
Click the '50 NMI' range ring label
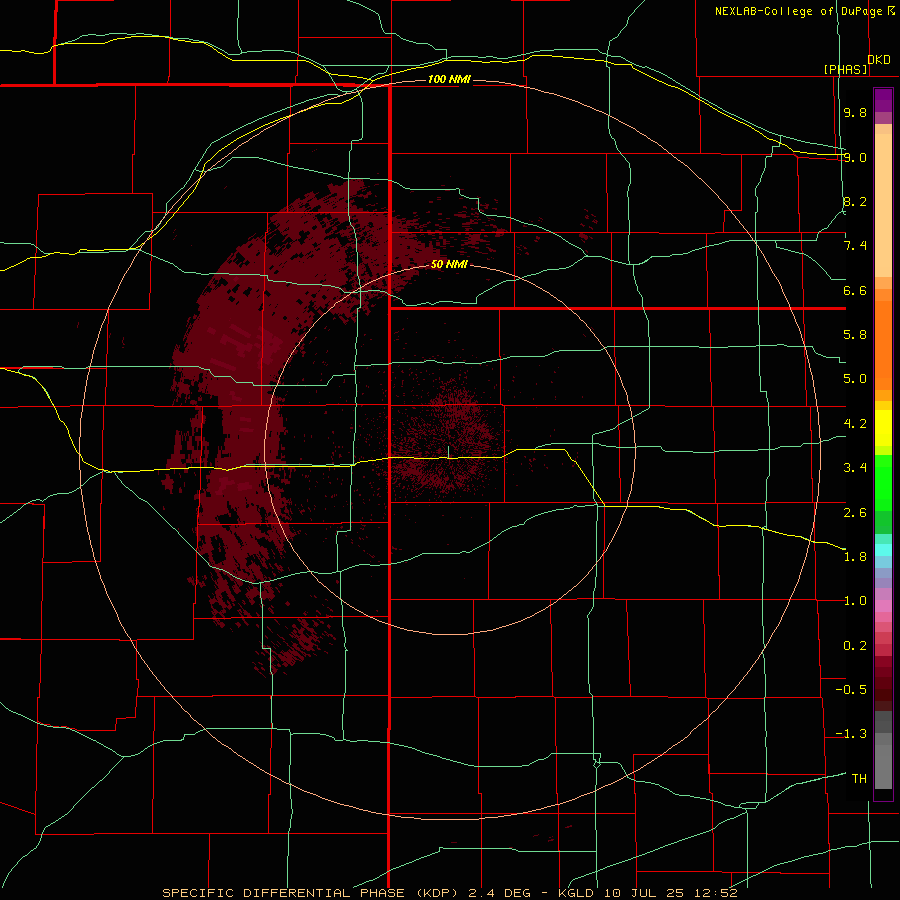point(449,265)
